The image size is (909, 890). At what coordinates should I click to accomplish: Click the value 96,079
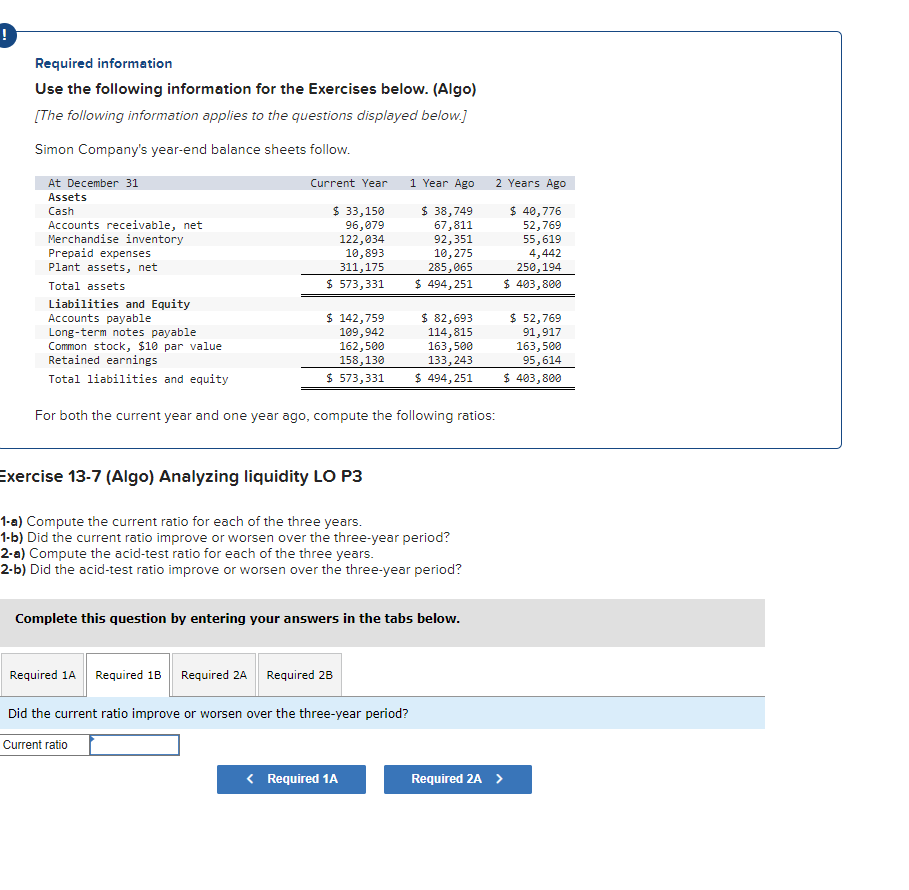(x=365, y=225)
